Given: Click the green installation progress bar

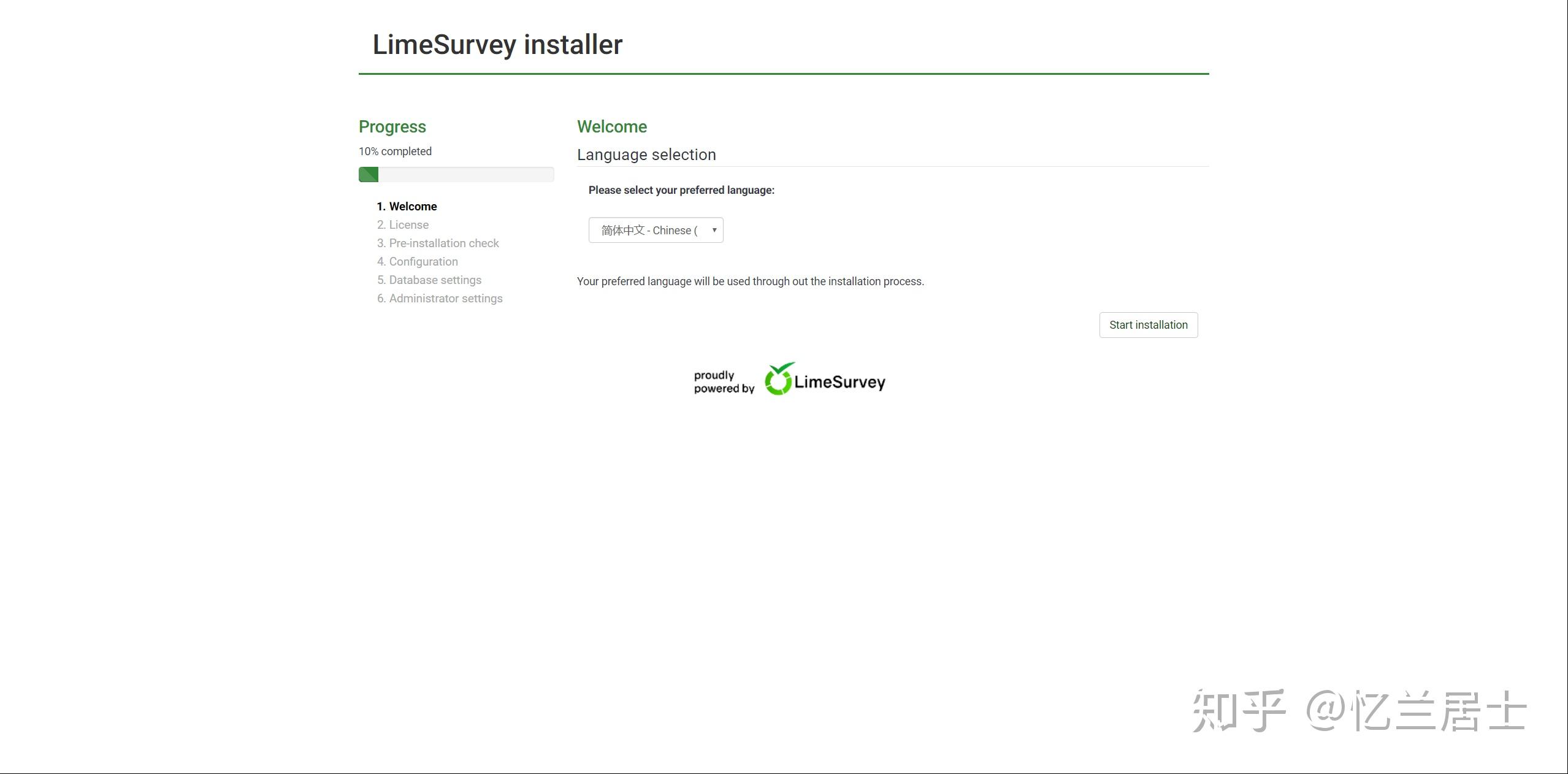Looking at the screenshot, I should [x=369, y=175].
